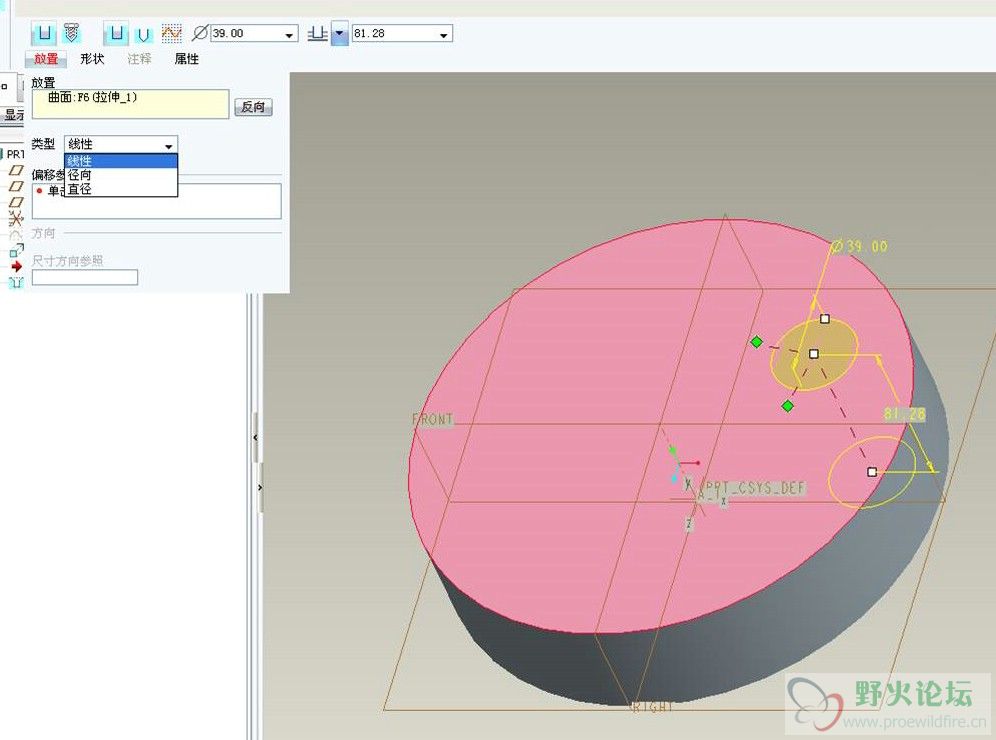Open the 属性 properties tab

[186, 59]
